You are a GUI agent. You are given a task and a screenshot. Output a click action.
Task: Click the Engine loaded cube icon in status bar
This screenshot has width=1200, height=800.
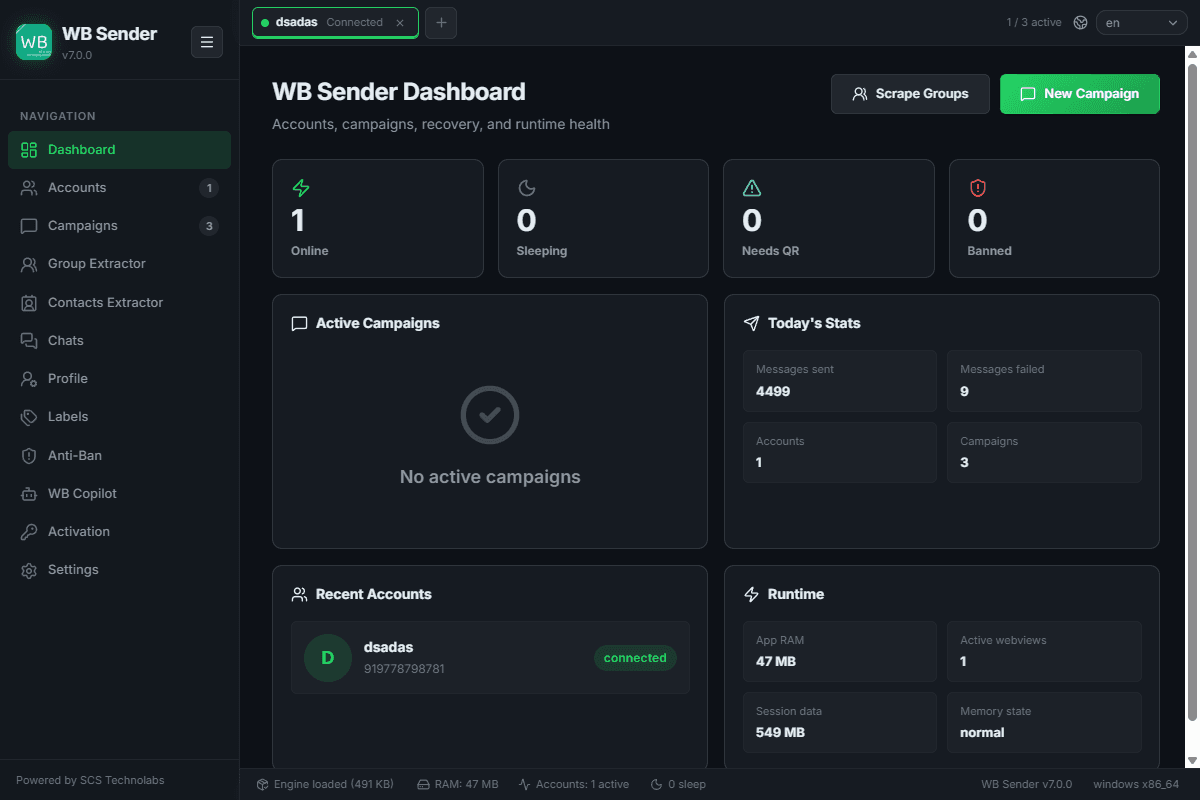263,784
